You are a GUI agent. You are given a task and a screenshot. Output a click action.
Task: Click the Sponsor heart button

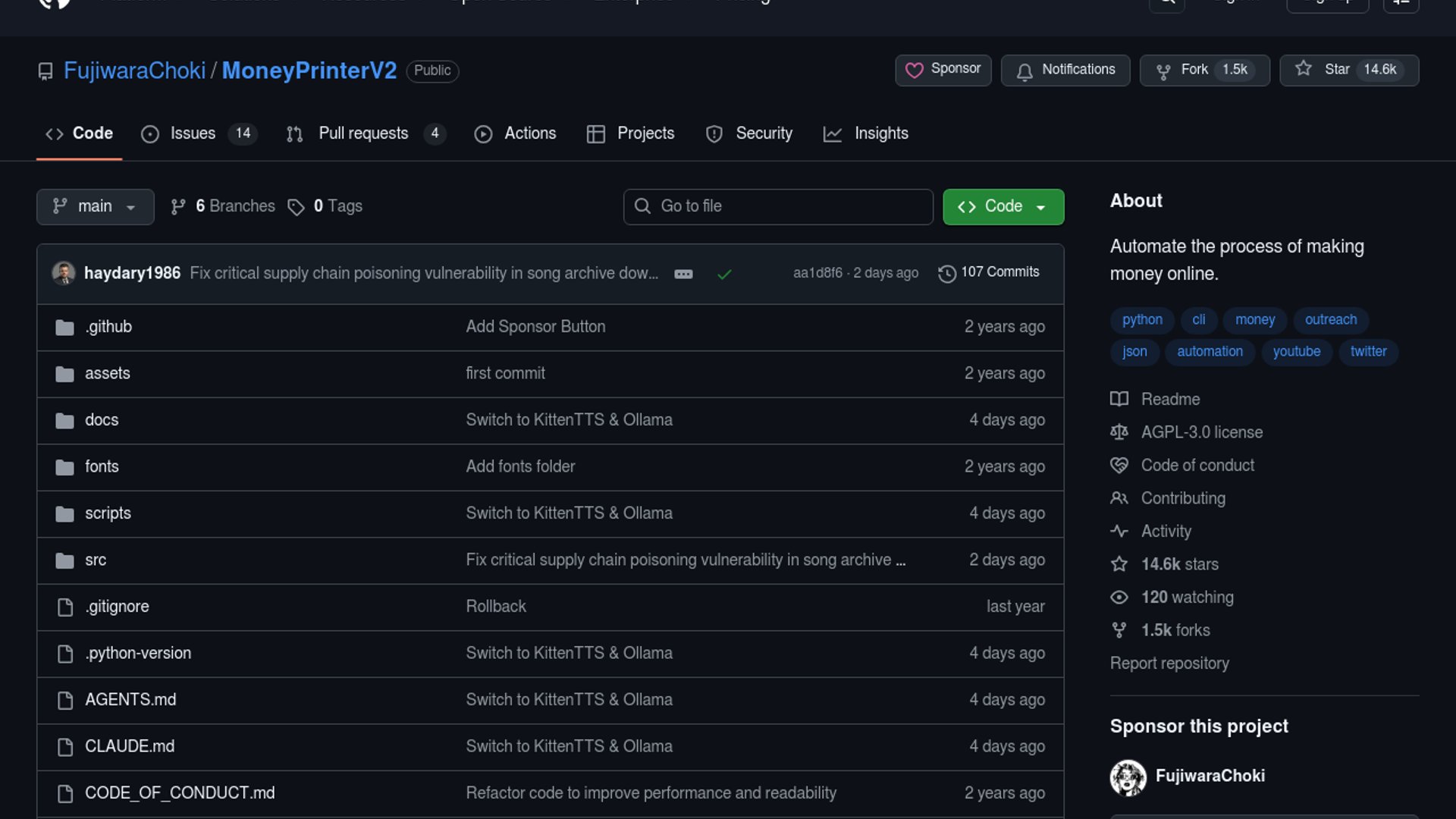pyautogui.click(x=943, y=70)
